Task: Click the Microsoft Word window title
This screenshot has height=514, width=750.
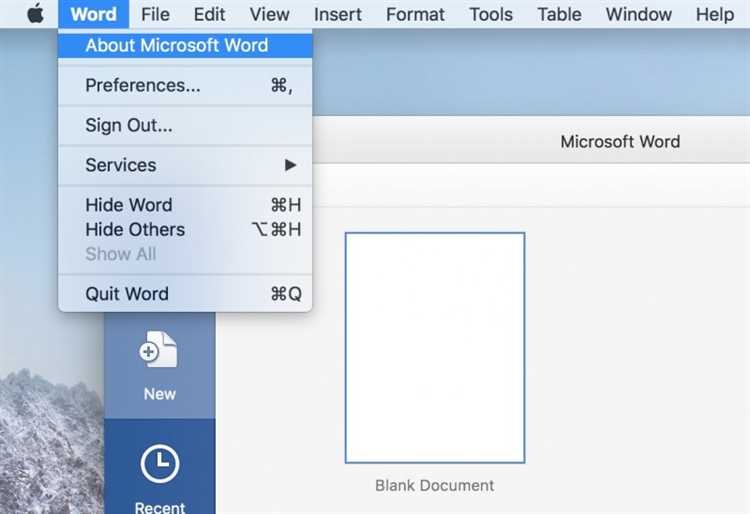Action: [620, 142]
